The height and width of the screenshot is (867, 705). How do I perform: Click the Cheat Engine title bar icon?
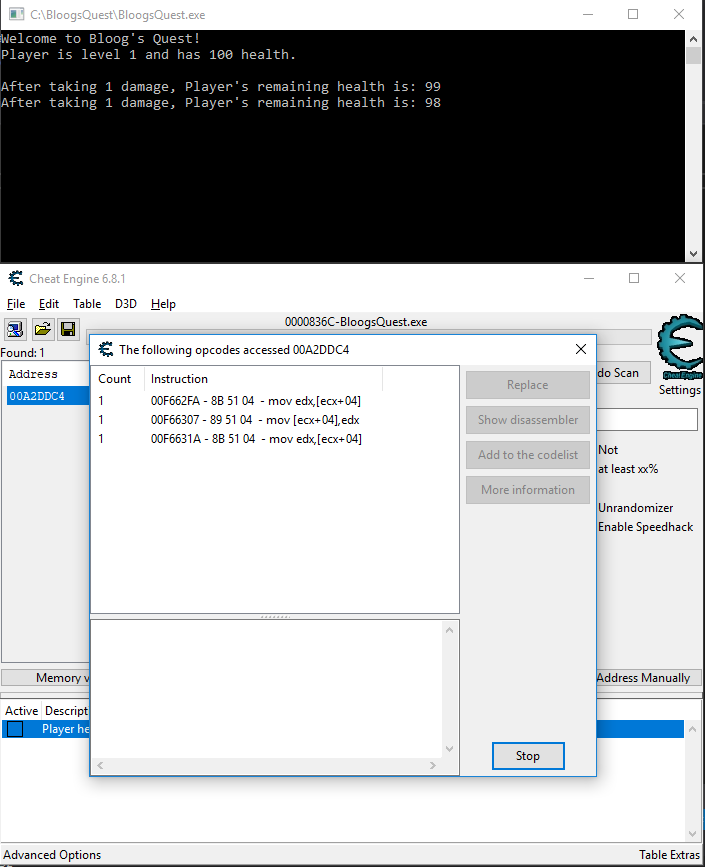tap(16, 278)
